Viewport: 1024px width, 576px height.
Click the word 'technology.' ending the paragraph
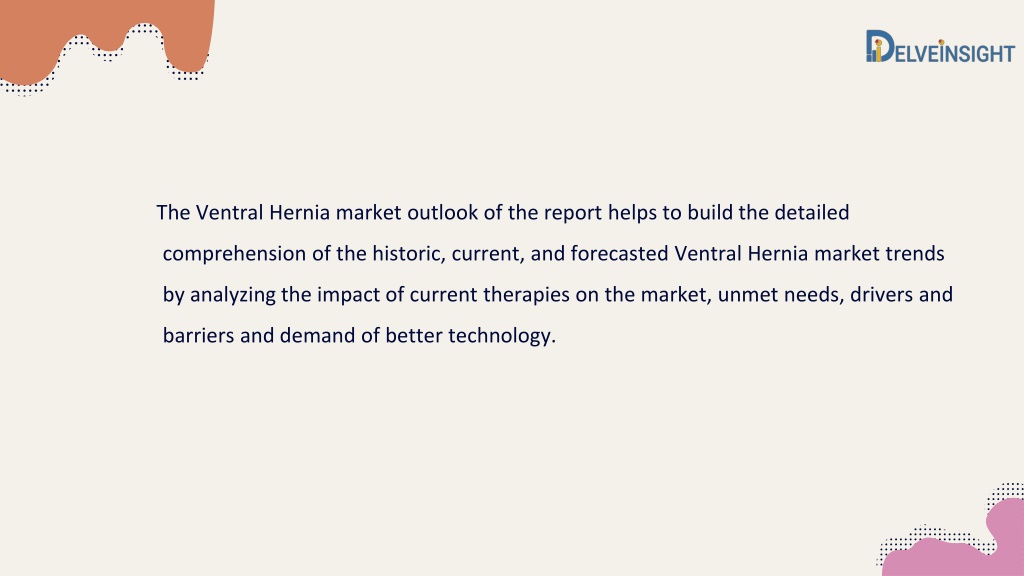tap(502, 336)
